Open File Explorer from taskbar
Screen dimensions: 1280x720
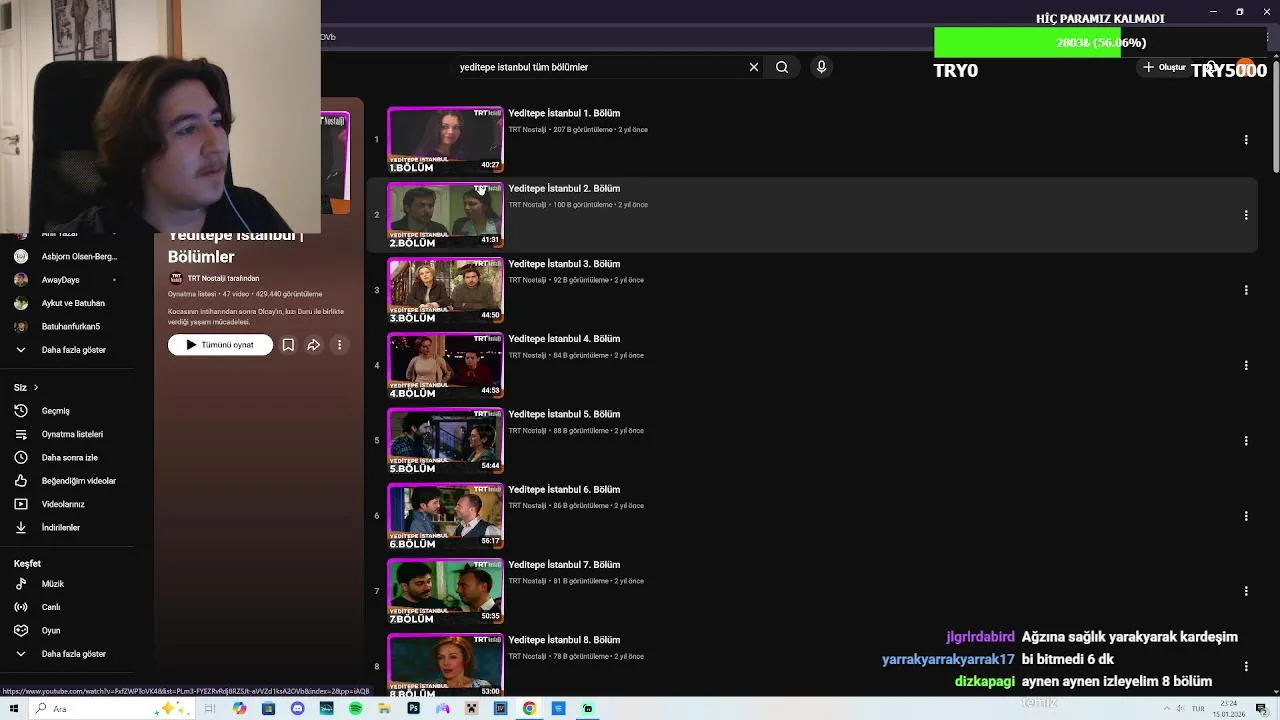pos(385,708)
